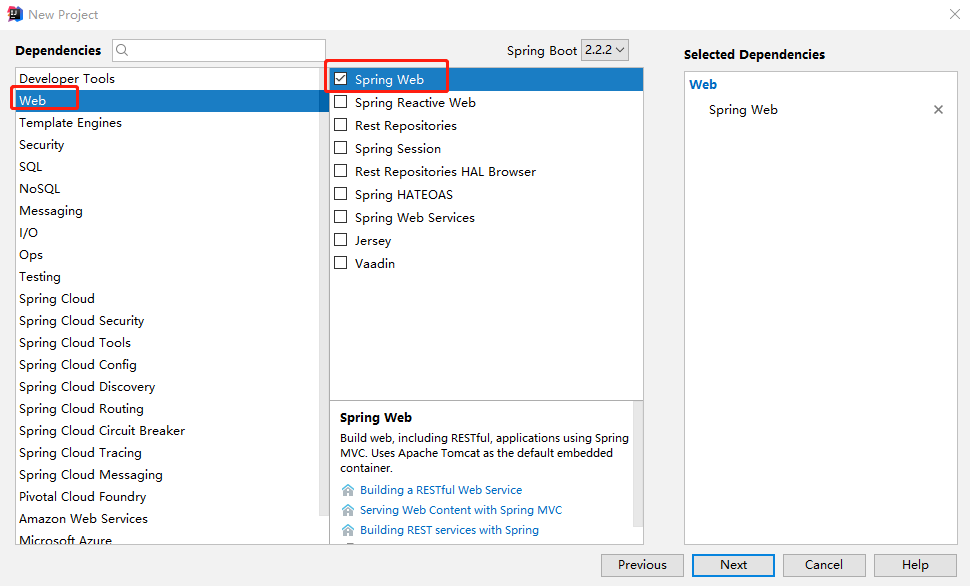Click the Cancel button
Screen dimensions: 970x586
(823, 565)
